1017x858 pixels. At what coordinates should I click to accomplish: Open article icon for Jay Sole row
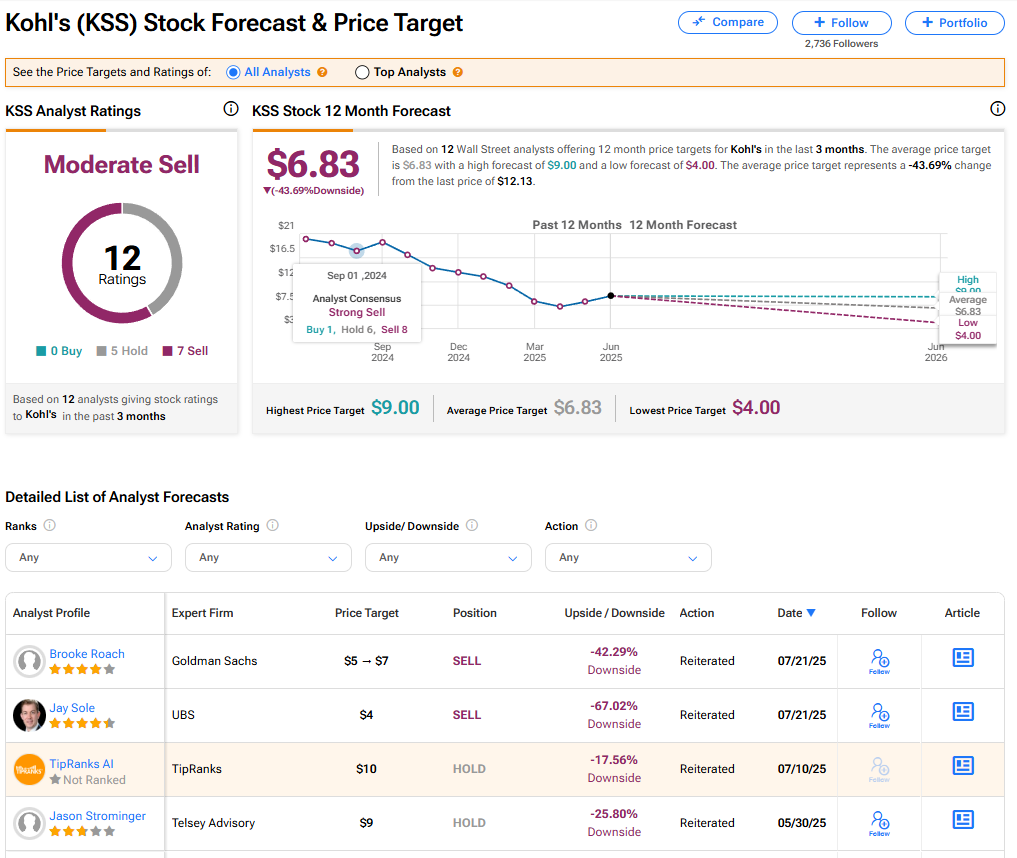pos(962,712)
